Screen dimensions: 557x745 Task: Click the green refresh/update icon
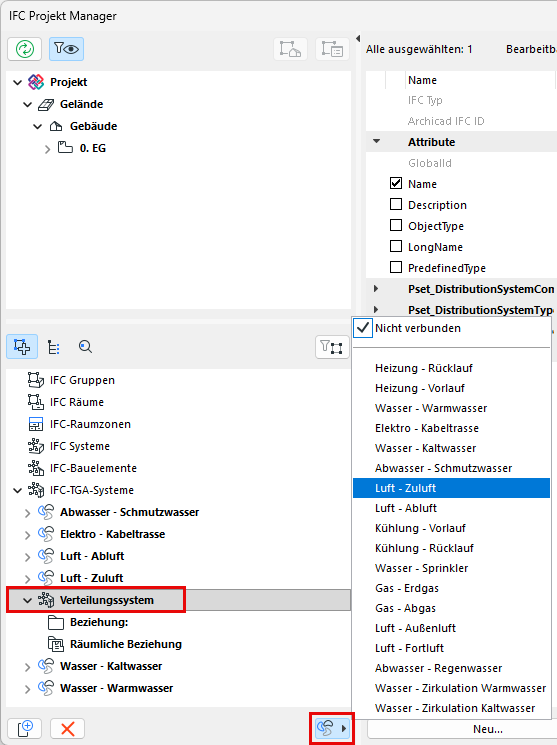[x=25, y=49]
